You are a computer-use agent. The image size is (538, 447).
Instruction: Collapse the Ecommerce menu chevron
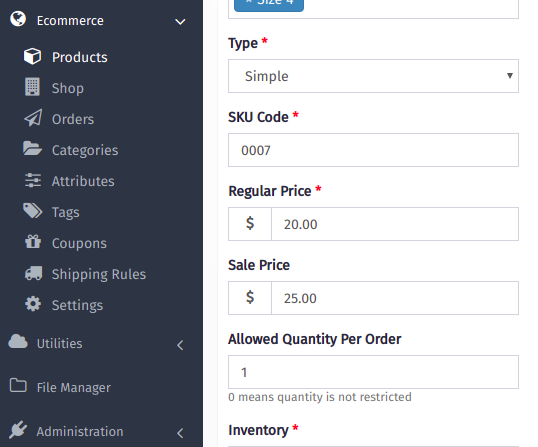click(x=180, y=22)
